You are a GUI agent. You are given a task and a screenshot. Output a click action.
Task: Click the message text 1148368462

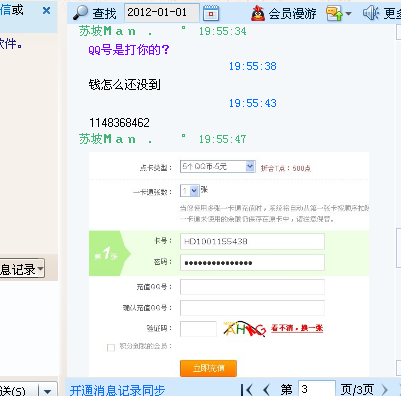[x=119, y=123]
